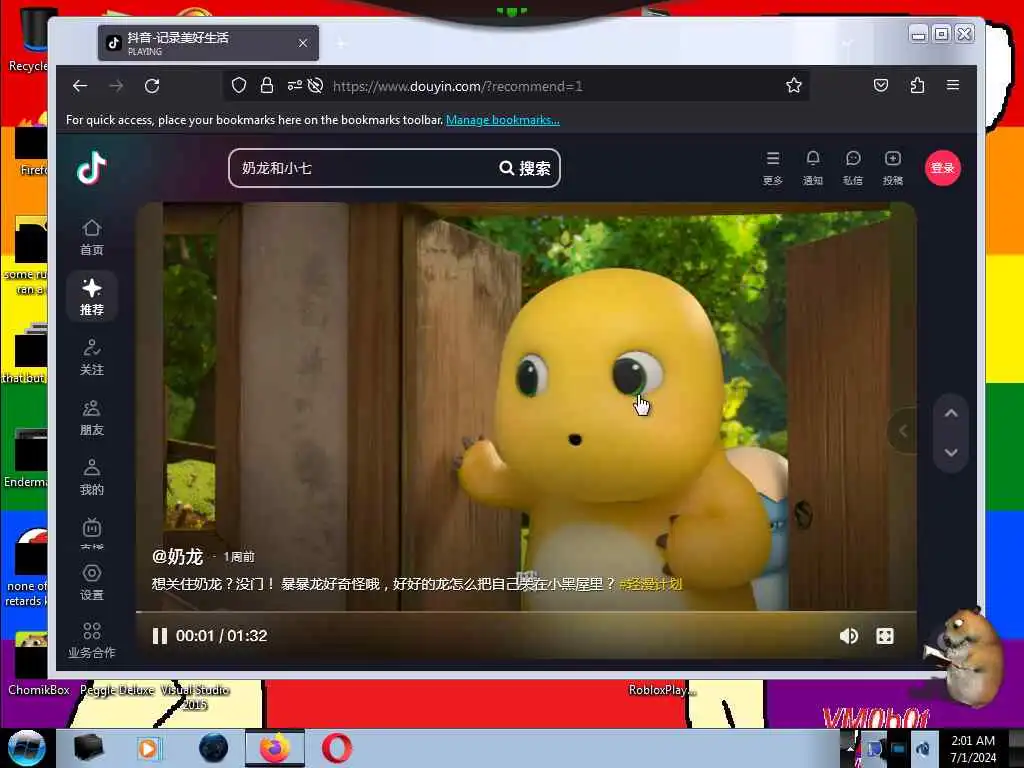Viewport: 1024px width, 768px height.
Task: Click the 搜索 search button
Action: pos(525,168)
